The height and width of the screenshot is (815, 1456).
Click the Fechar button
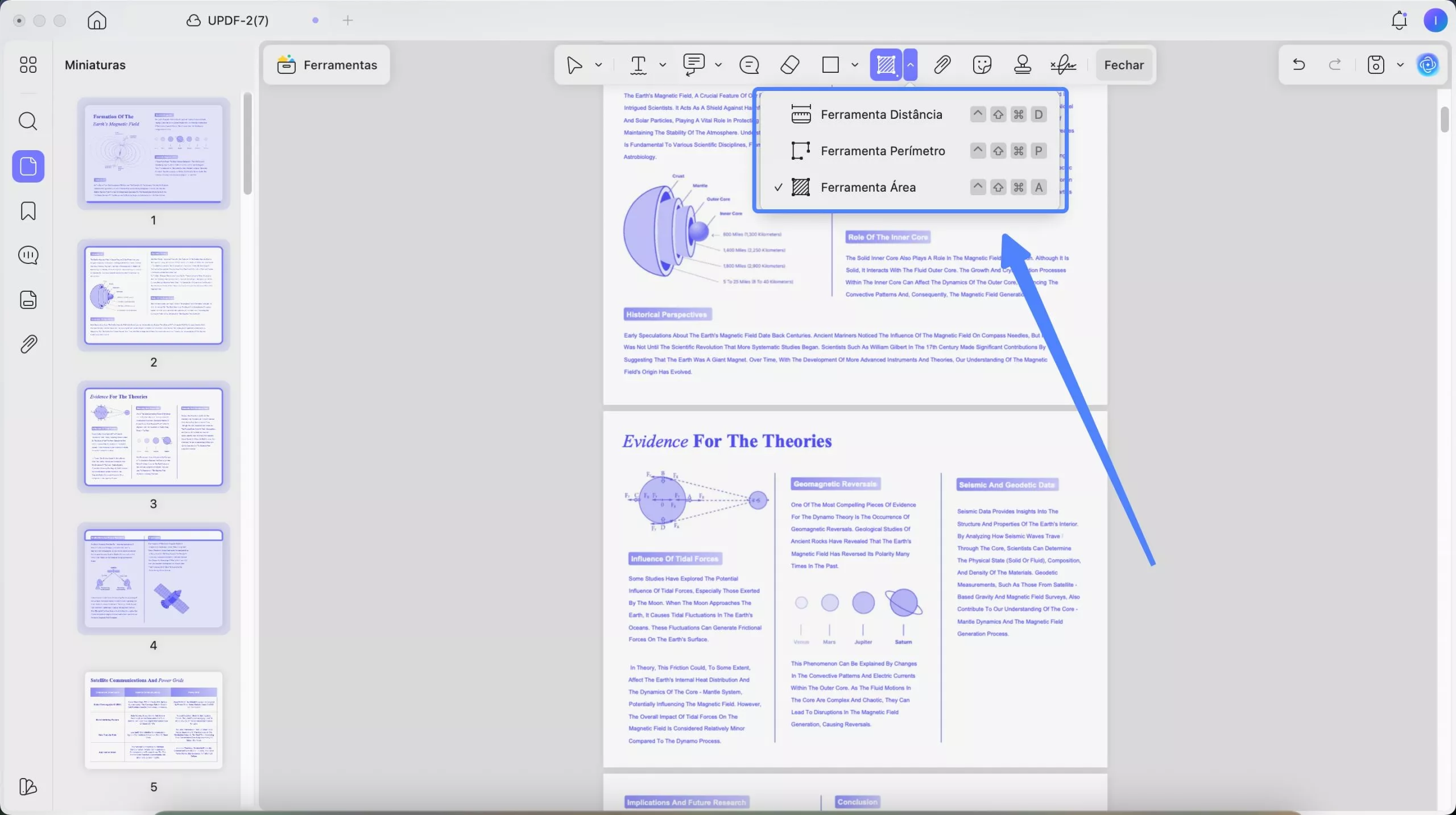pyautogui.click(x=1123, y=65)
